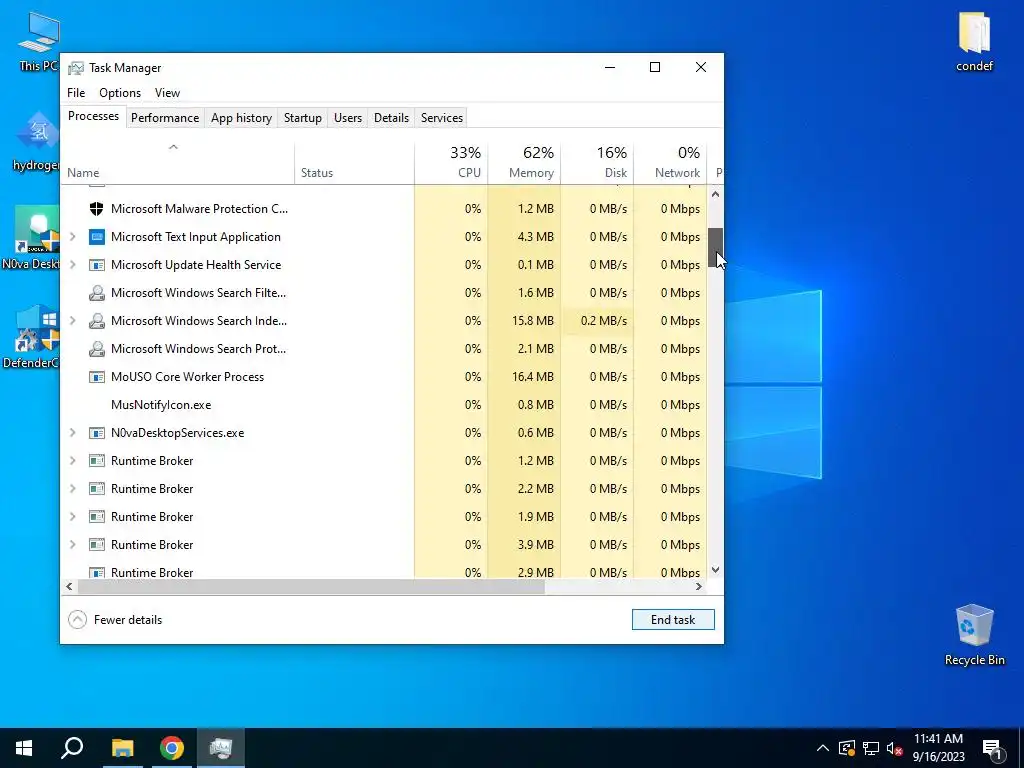Expand the Microsoft Update Health Service row
1024x768 pixels.
pos(72,265)
